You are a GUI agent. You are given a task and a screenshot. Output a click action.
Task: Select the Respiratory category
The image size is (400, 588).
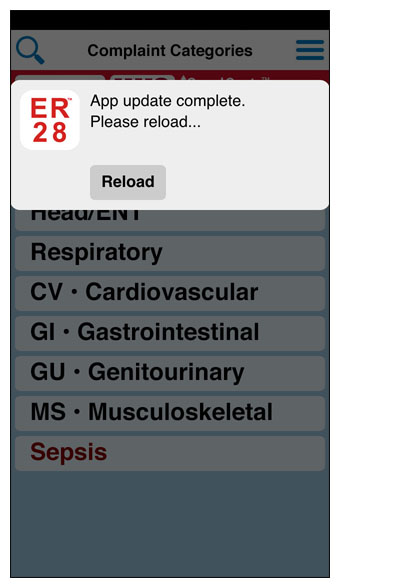170,253
